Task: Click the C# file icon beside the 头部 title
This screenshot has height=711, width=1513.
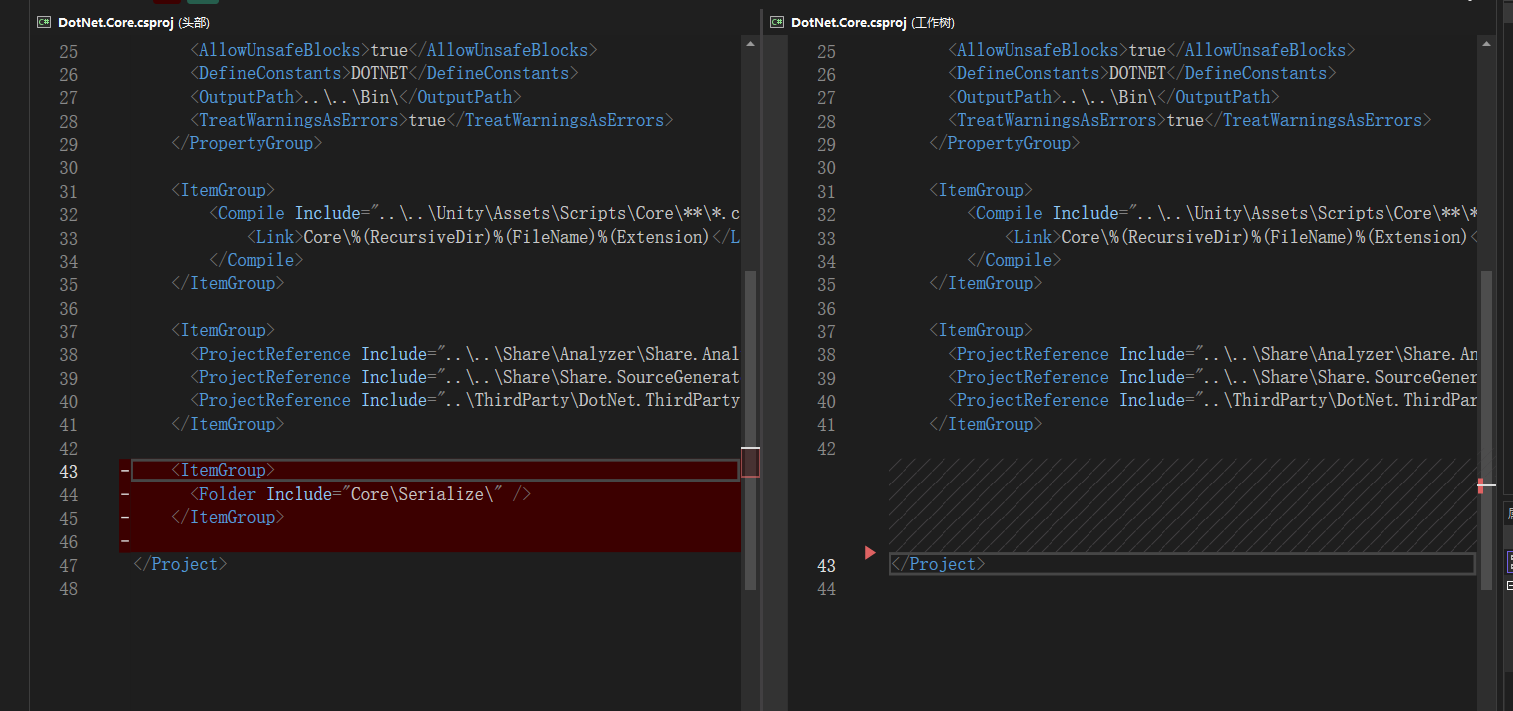Action: (x=43, y=21)
